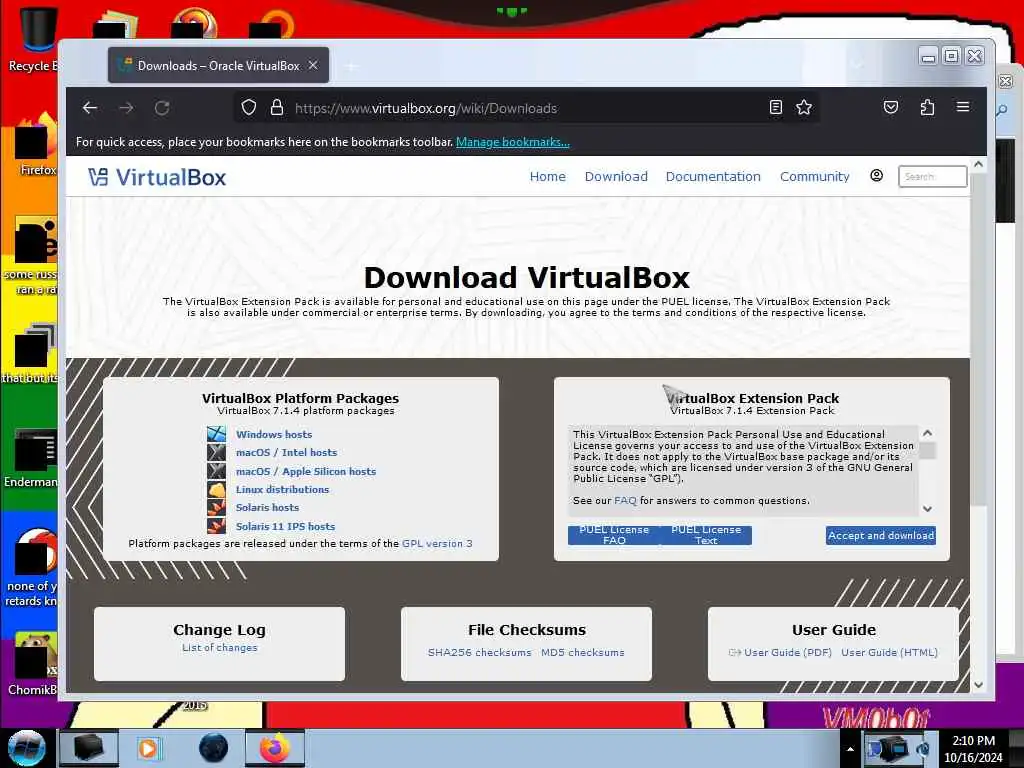Click page scrollbar up arrow
This screenshot has width=1024, height=768.
click(978, 165)
